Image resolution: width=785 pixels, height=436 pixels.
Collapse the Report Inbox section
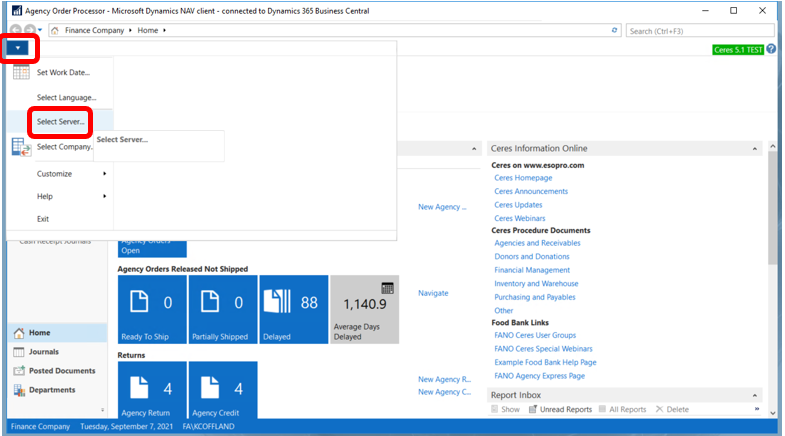point(756,395)
